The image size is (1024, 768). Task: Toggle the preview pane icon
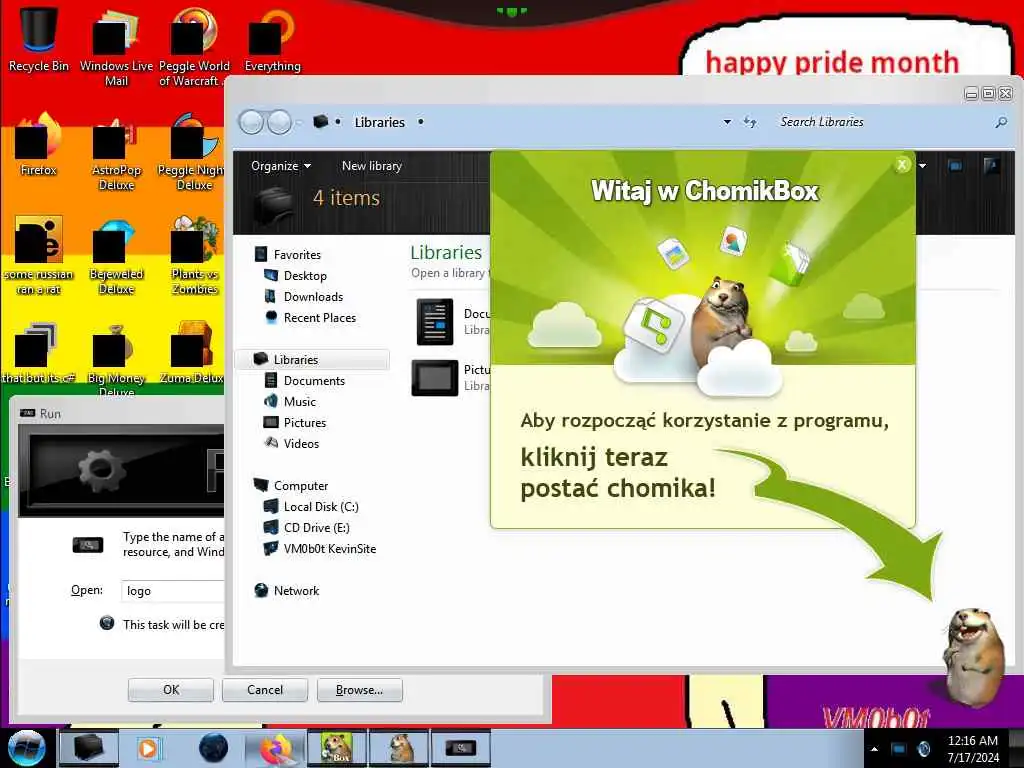(x=955, y=166)
